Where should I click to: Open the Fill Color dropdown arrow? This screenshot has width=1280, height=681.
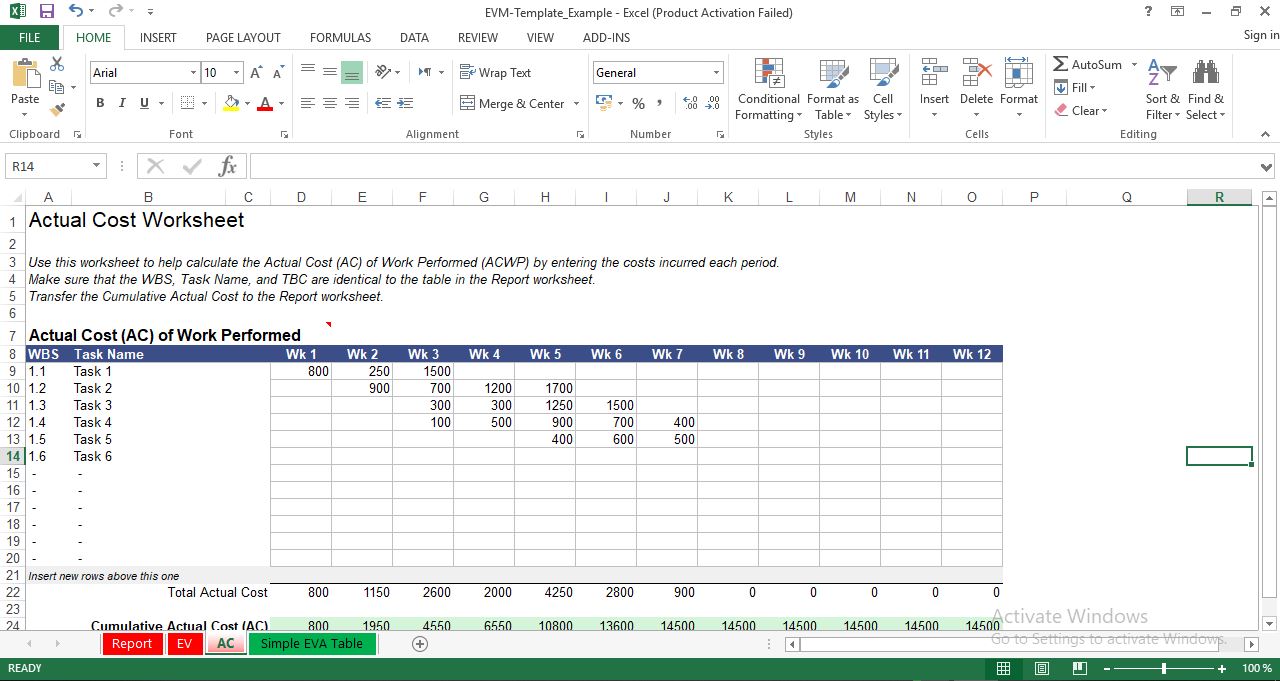point(250,103)
